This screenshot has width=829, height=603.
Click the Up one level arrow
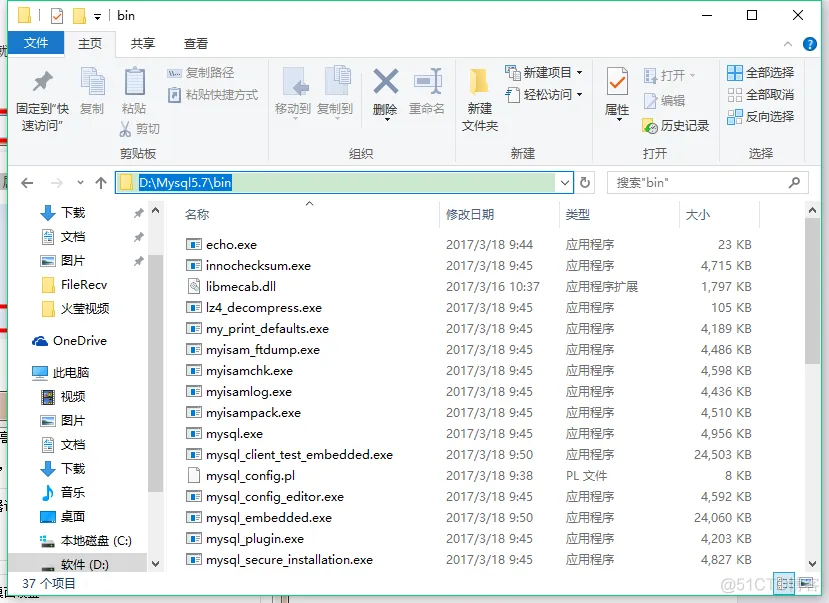click(101, 183)
